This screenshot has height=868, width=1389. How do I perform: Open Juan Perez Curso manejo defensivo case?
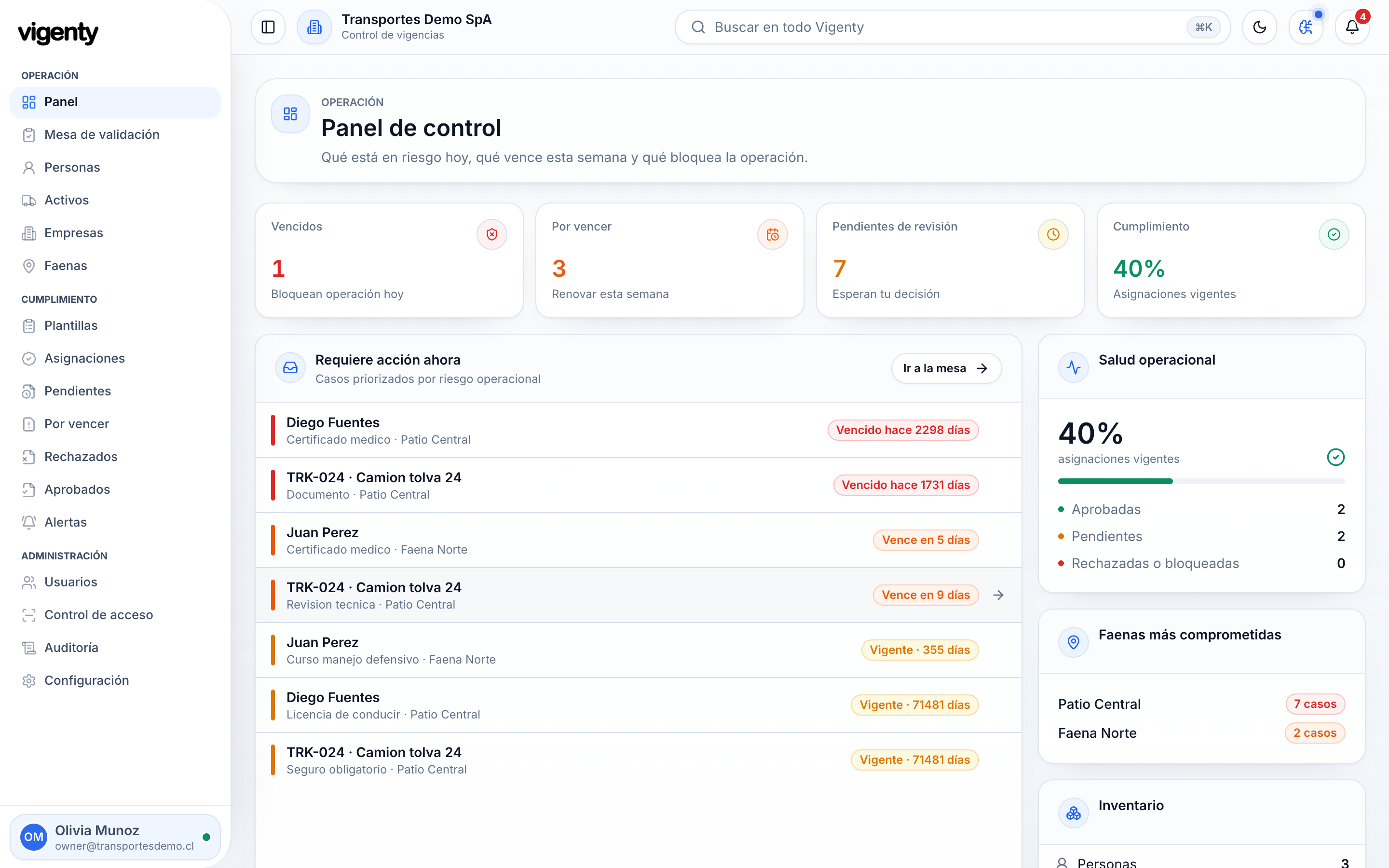click(638, 651)
